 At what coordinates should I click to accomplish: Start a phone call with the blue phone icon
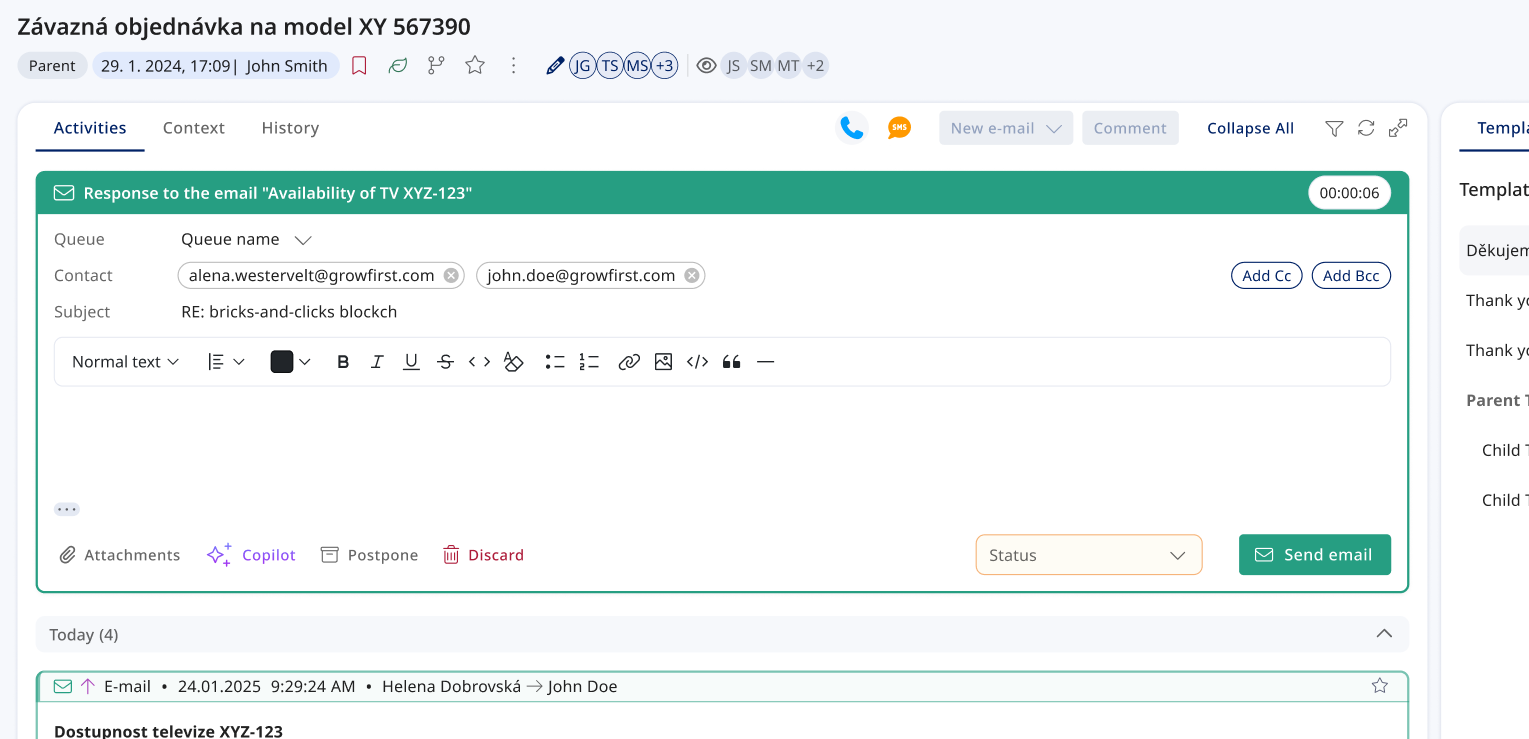tap(851, 127)
